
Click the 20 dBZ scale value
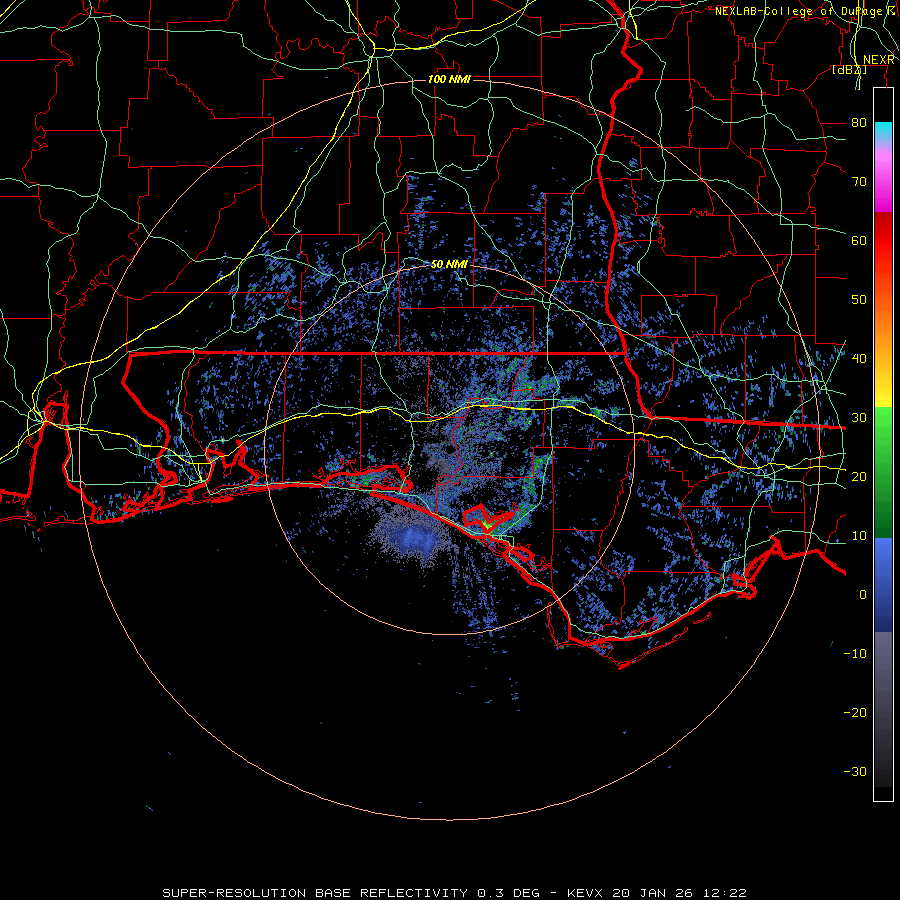pos(859,476)
